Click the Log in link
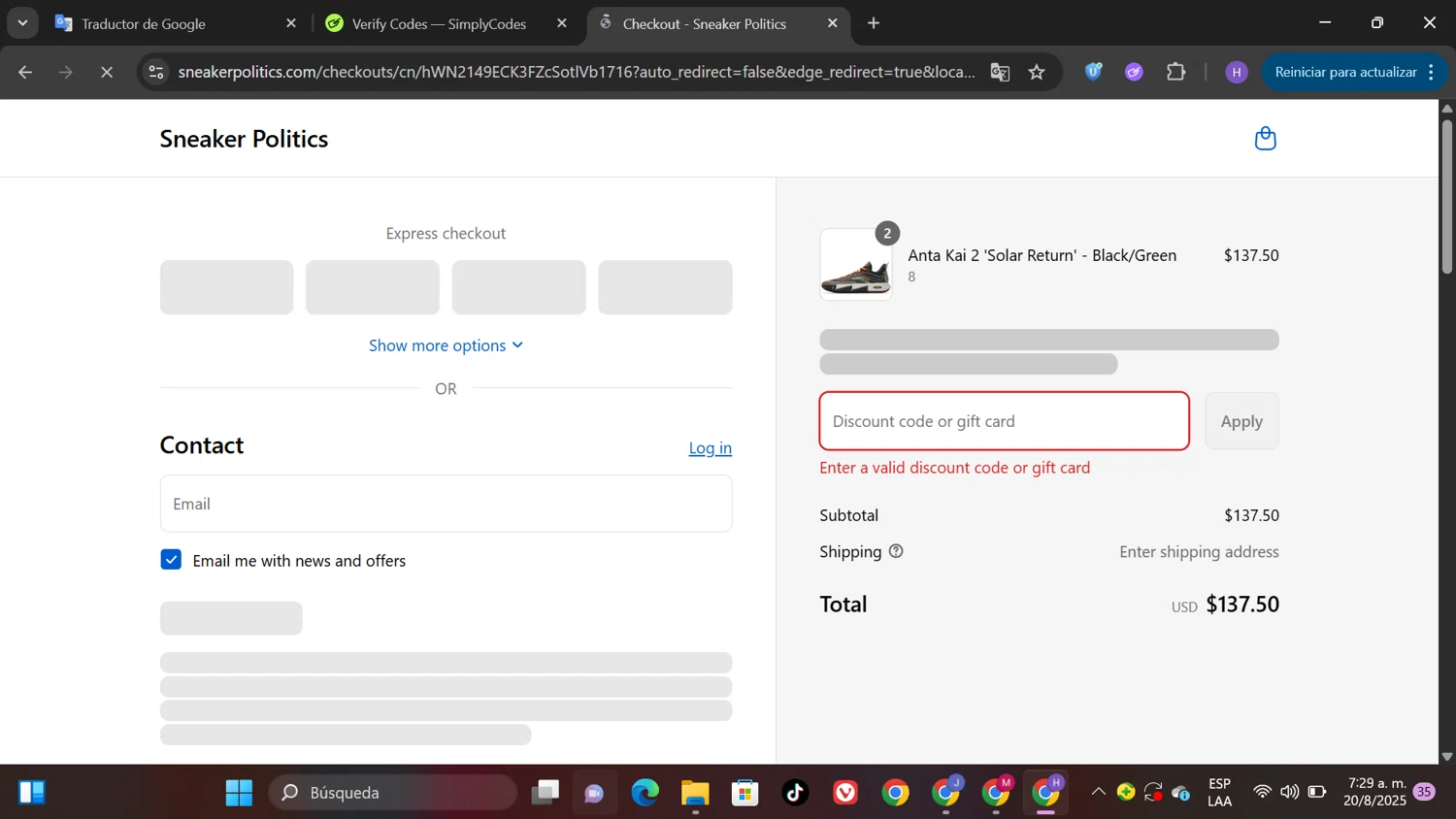 [711, 447]
